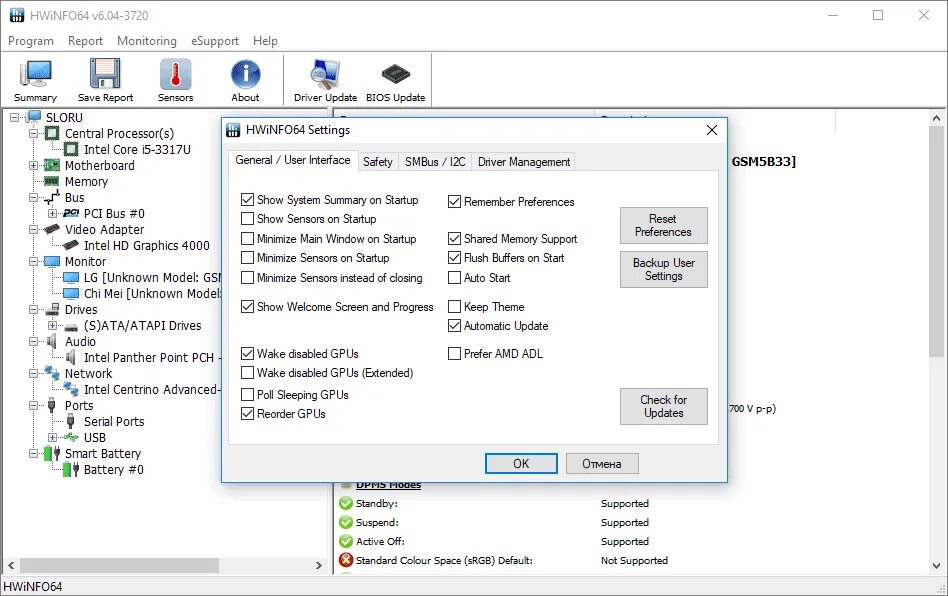Enable the Auto Start checkbox
Screen dimensions: 948x596
click(x=455, y=277)
